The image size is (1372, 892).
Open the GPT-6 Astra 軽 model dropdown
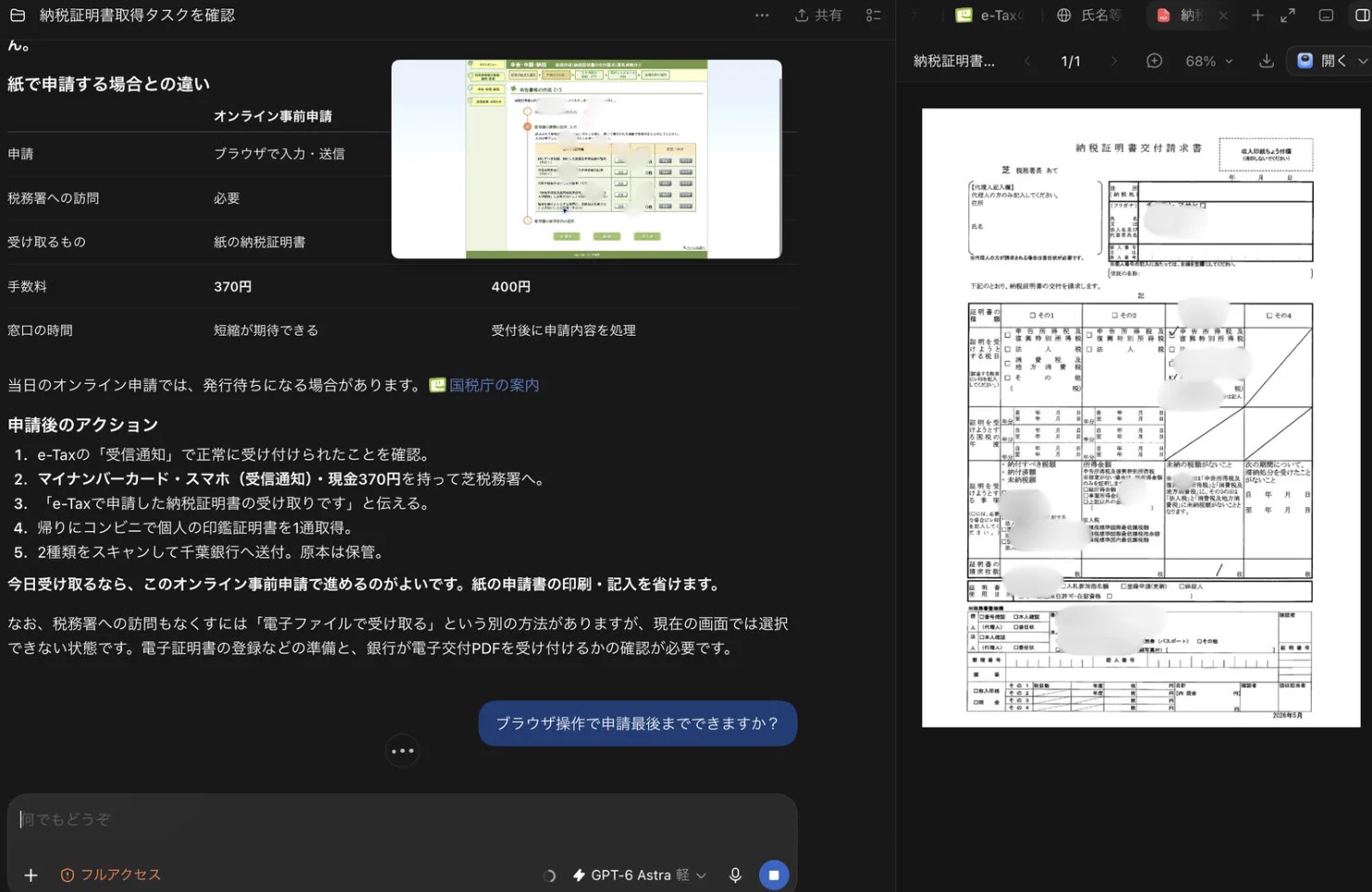(x=639, y=875)
